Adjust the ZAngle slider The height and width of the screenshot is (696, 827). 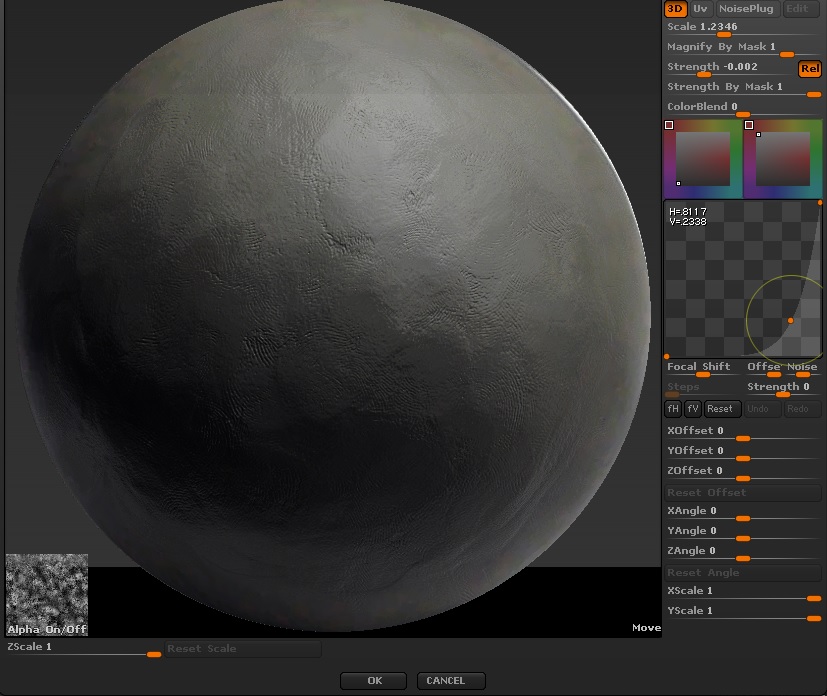743,552
